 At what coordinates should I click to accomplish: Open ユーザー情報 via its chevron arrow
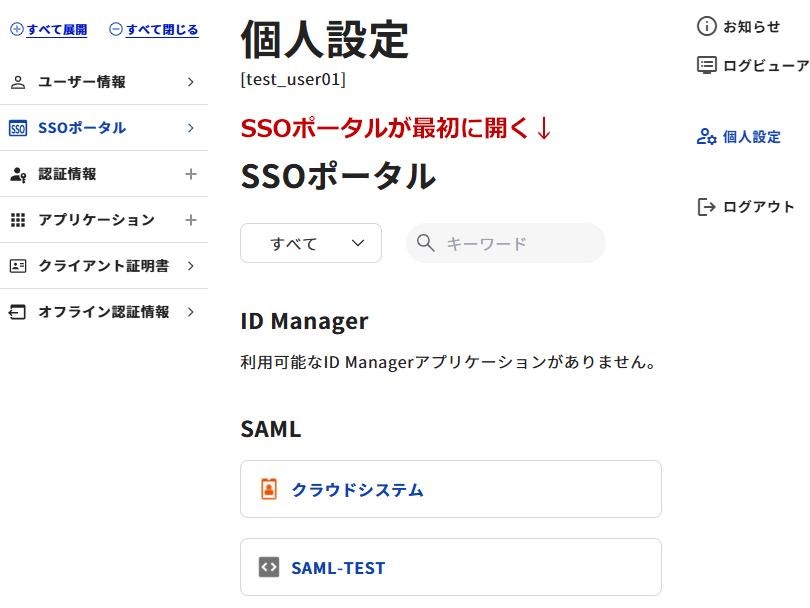coord(191,82)
